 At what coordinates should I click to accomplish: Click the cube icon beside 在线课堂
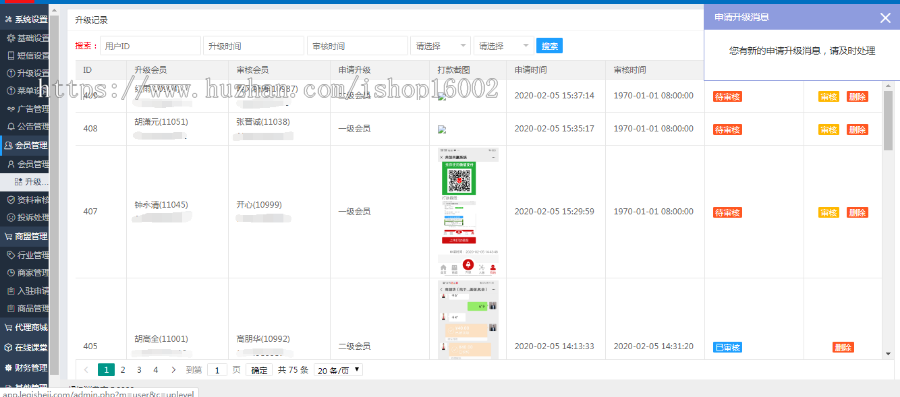[8, 347]
